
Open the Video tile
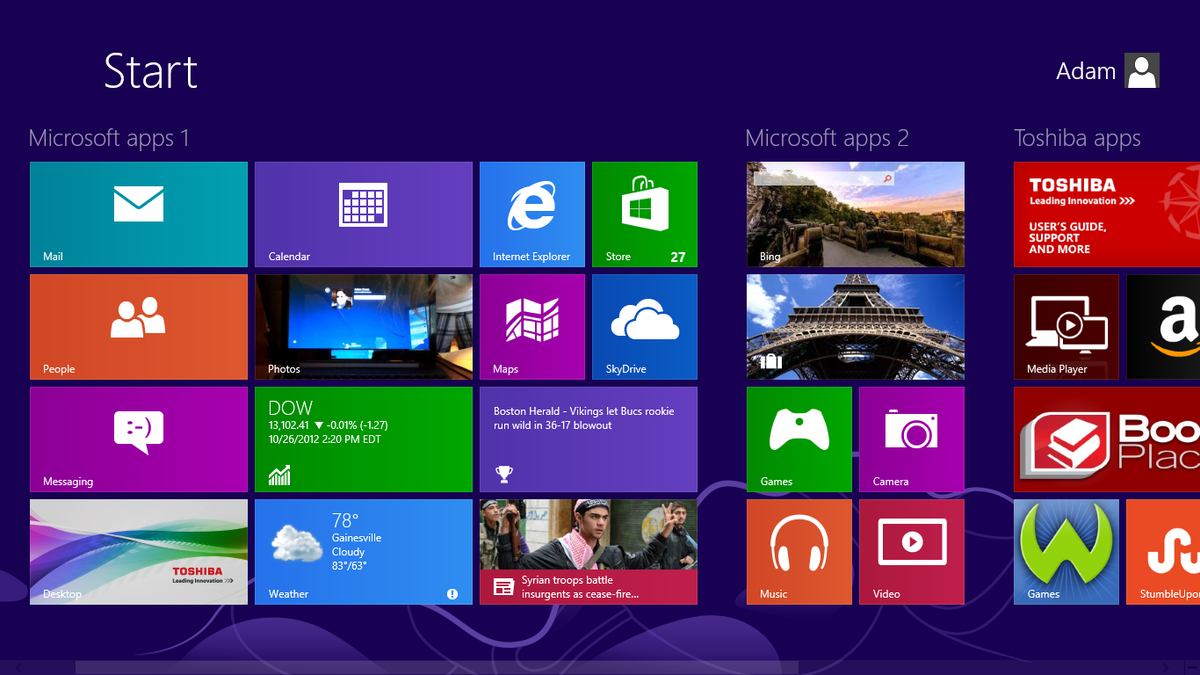point(912,552)
